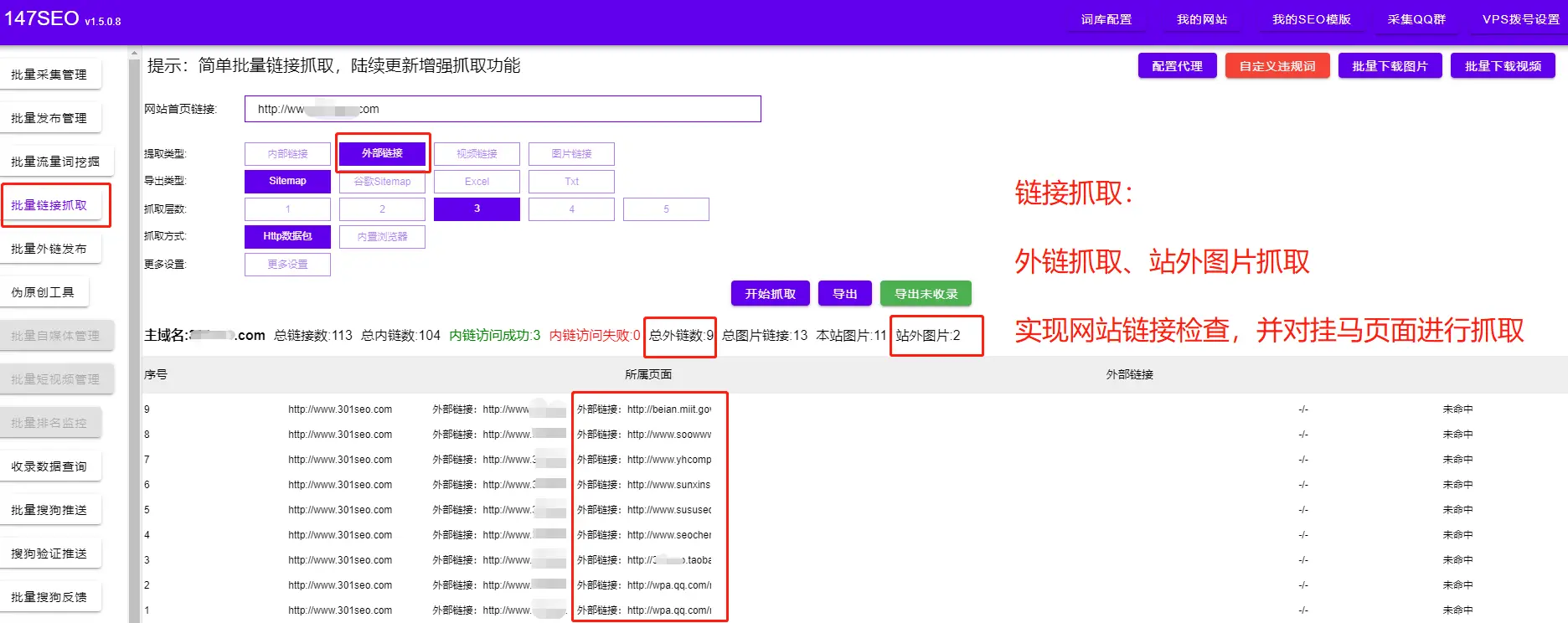Image resolution: width=1568 pixels, height=623 pixels.
Task: Select Txt export type
Action: (571, 182)
